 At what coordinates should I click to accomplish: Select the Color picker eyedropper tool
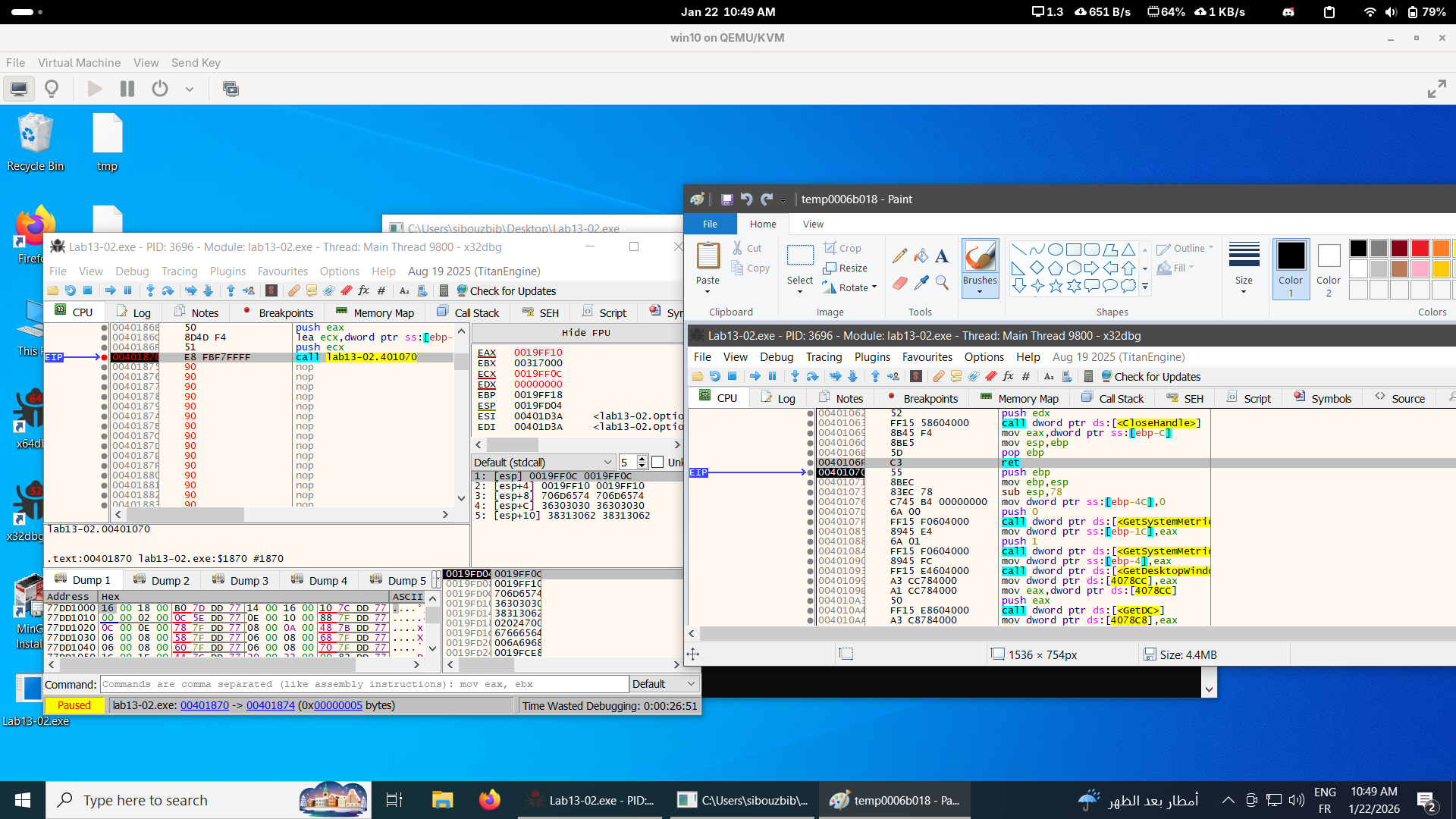pos(921,283)
